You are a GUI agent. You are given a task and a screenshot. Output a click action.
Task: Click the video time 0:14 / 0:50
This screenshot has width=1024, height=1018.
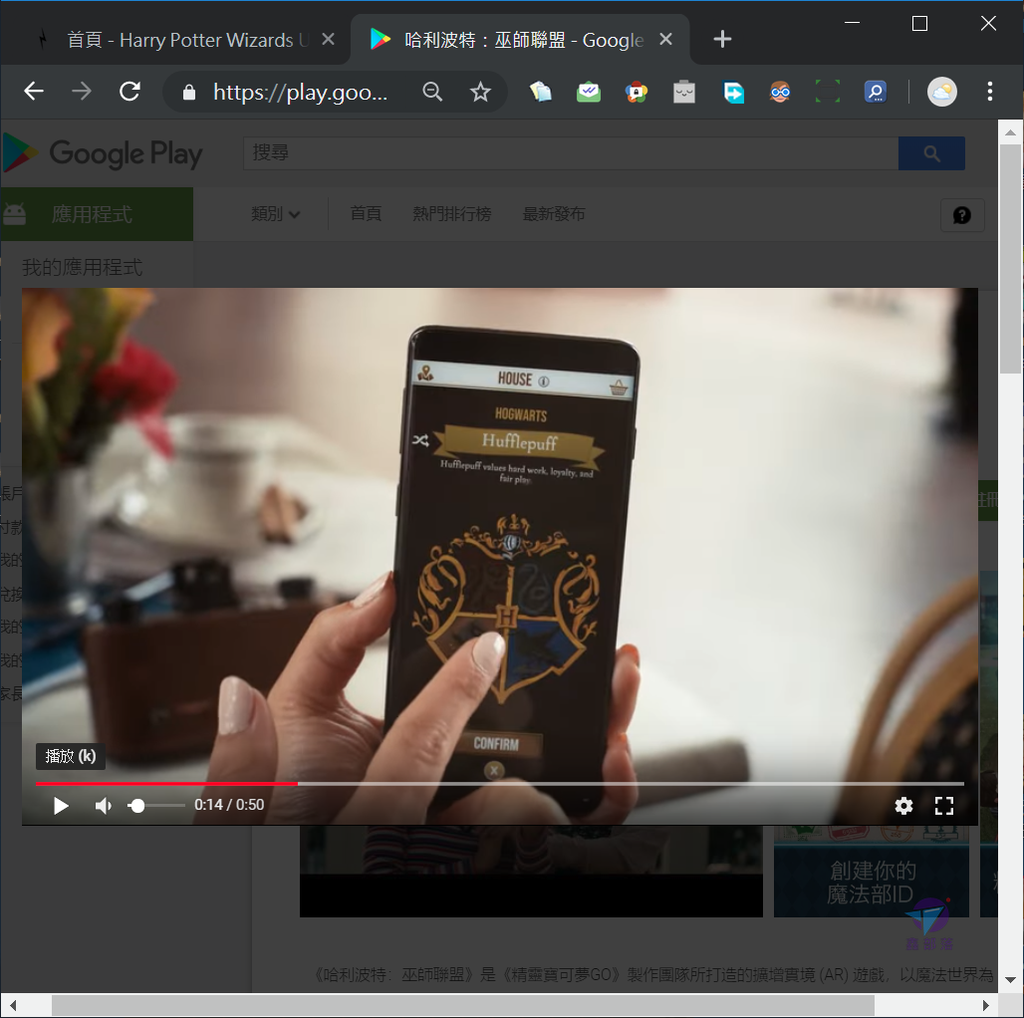point(229,804)
